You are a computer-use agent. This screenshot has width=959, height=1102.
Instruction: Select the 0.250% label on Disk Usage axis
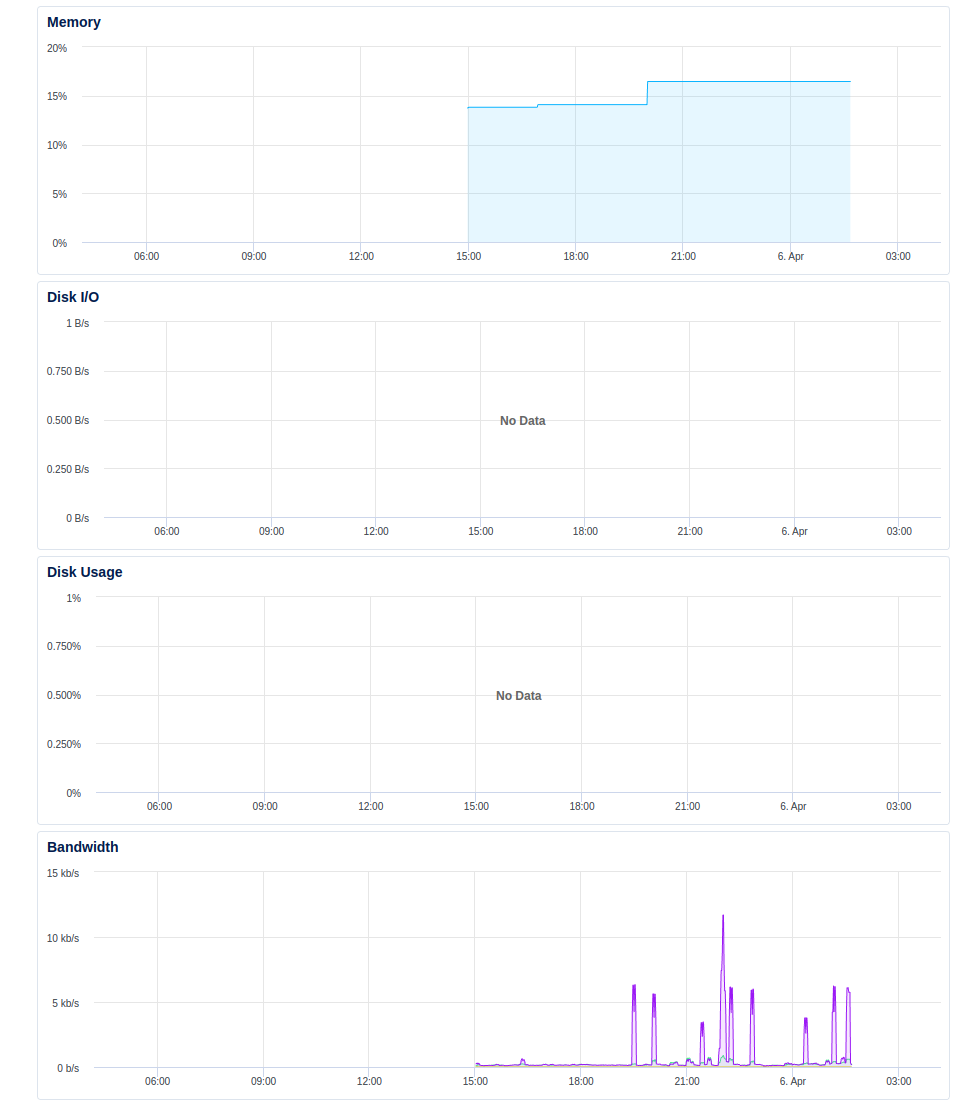point(64,744)
